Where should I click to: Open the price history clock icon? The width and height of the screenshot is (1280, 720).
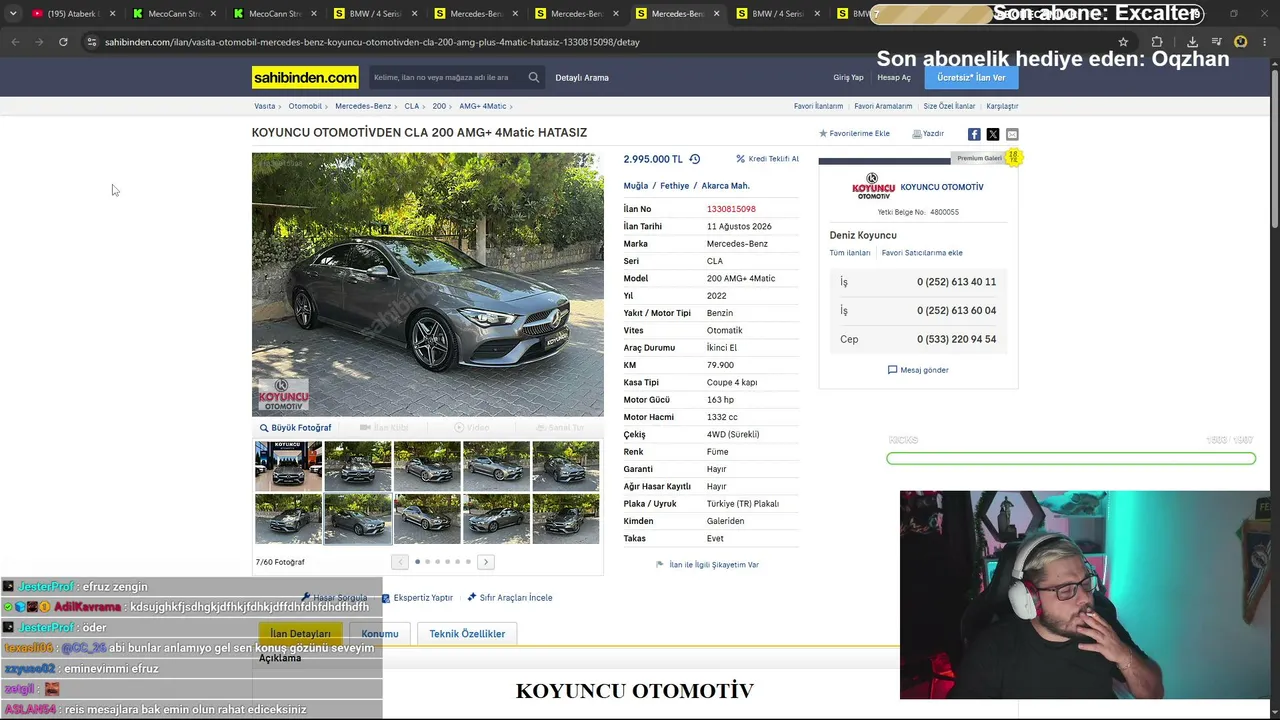coord(695,159)
